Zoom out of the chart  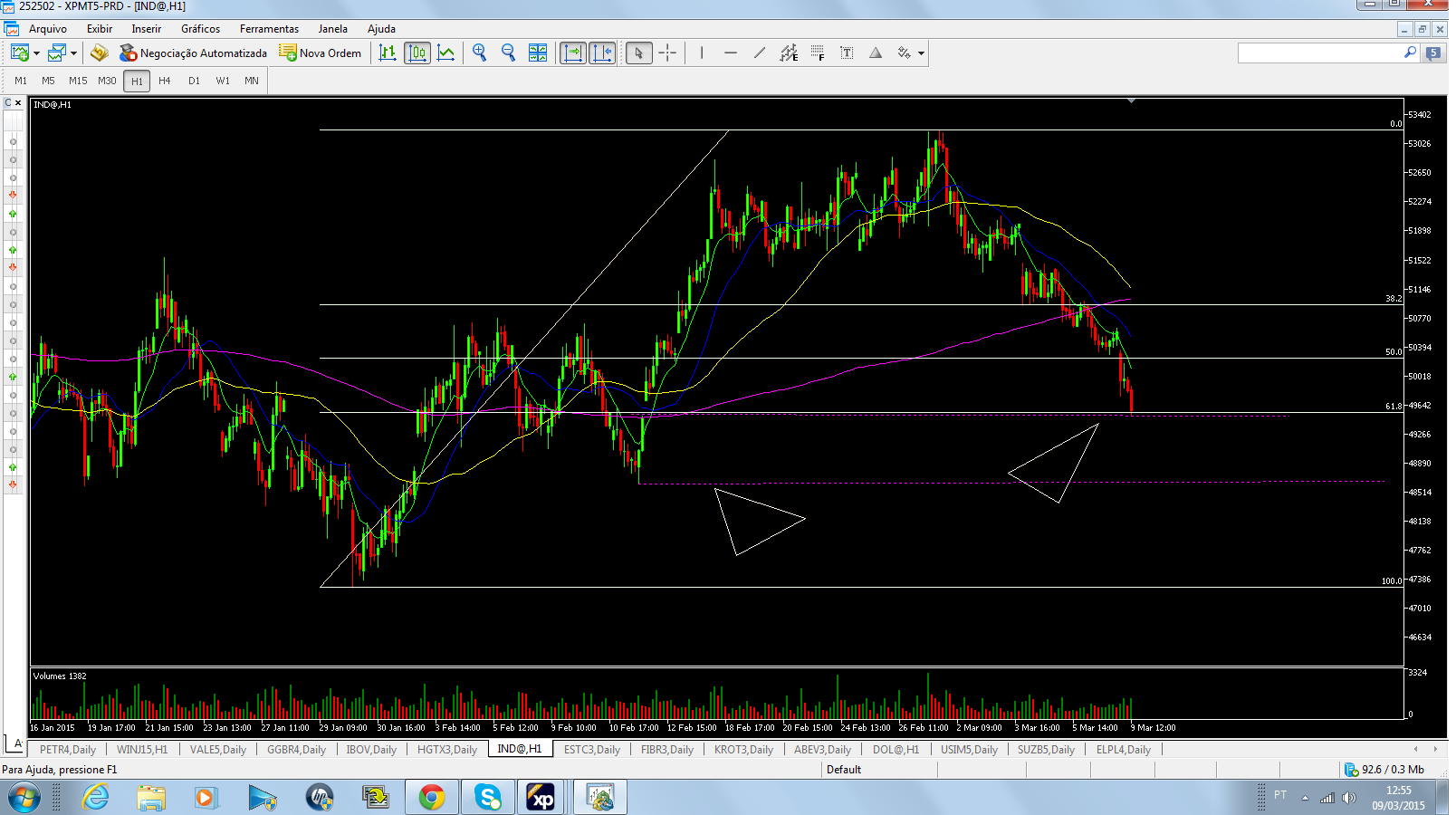(x=509, y=53)
